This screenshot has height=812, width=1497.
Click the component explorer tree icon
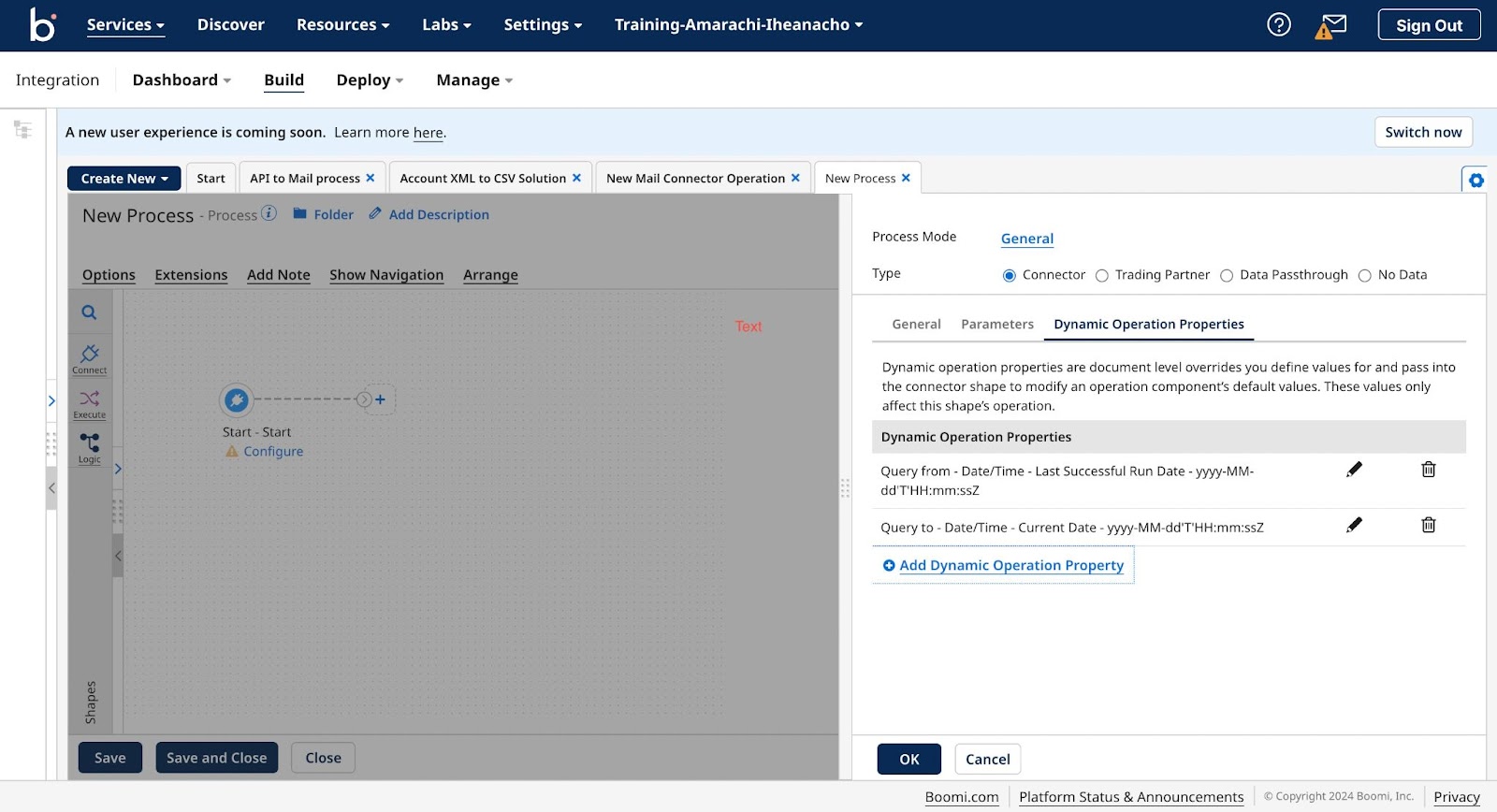coord(22,129)
